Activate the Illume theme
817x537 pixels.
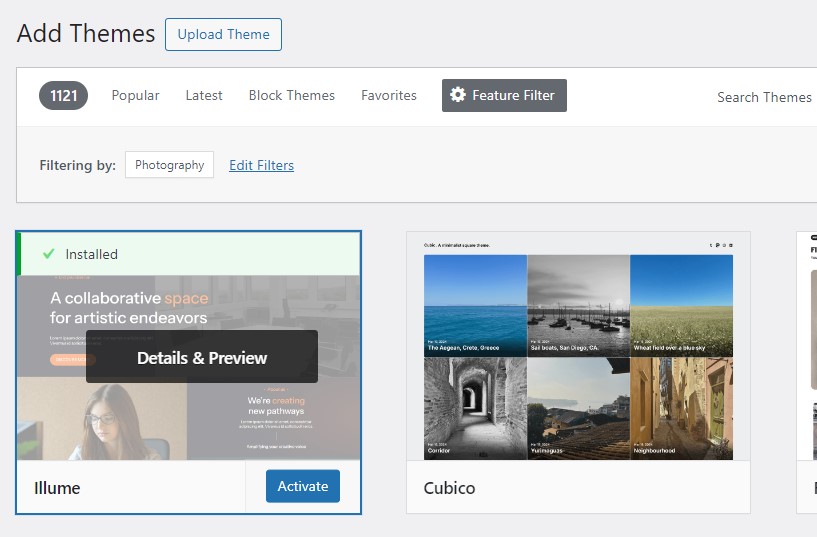tap(303, 486)
